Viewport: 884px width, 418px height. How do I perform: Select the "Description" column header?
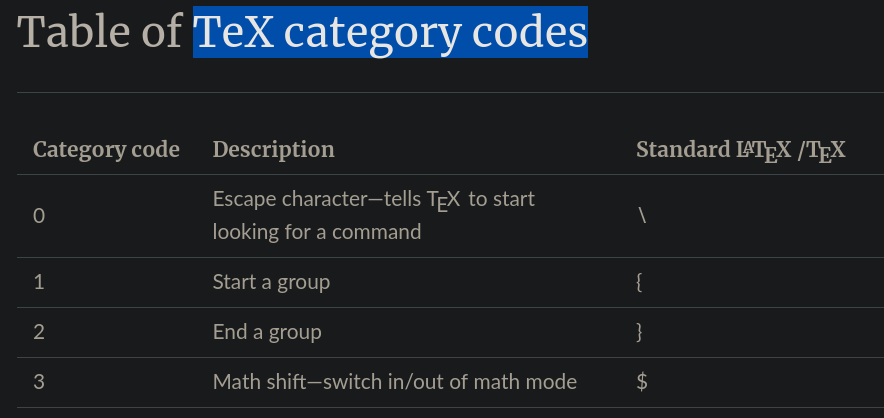pyautogui.click(x=273, y=150)
